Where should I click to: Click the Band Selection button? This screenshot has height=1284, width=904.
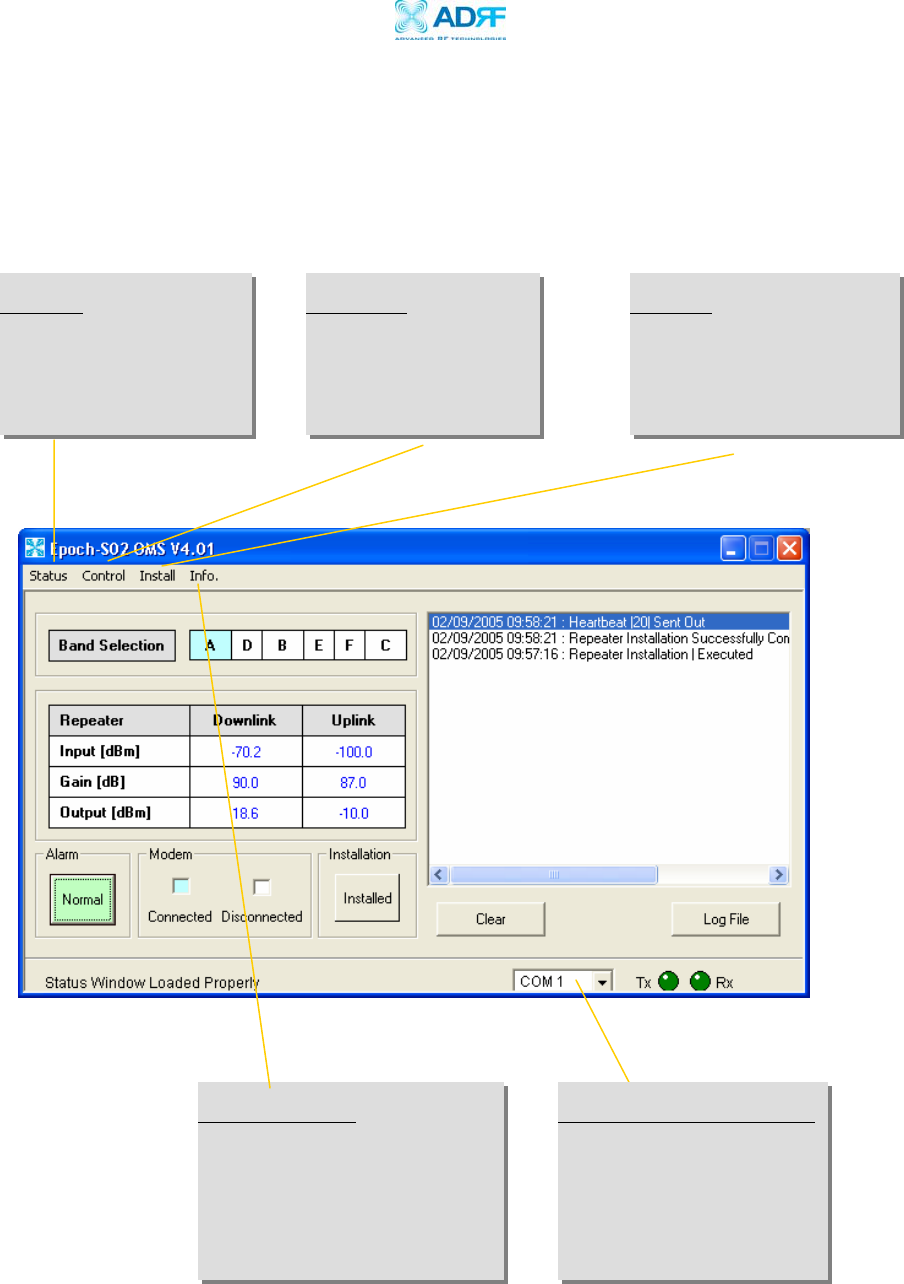[x=111, y=645]
